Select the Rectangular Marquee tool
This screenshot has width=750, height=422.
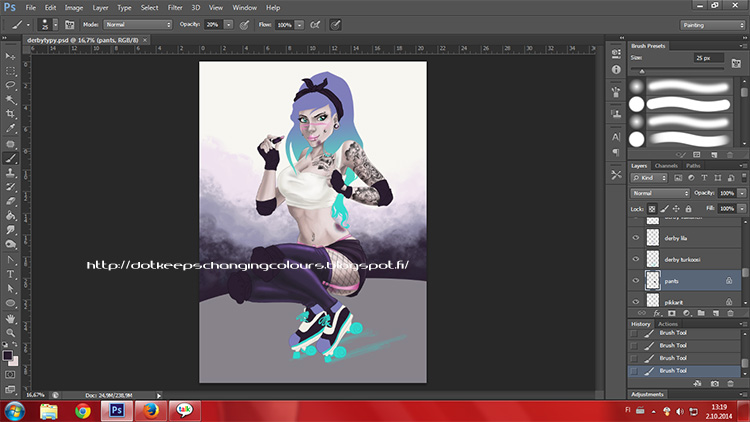tap(10, 71)
